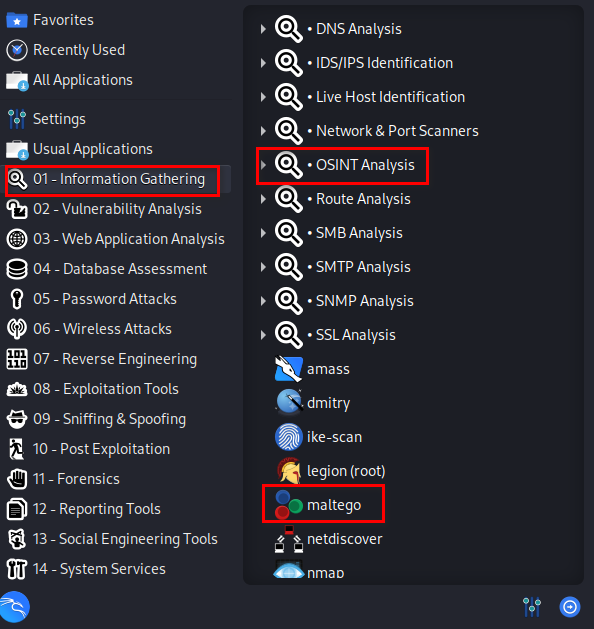Expand the IDS/IPS Identification submenu arrow
Screen dimensions: 594x629
(263, 63)
